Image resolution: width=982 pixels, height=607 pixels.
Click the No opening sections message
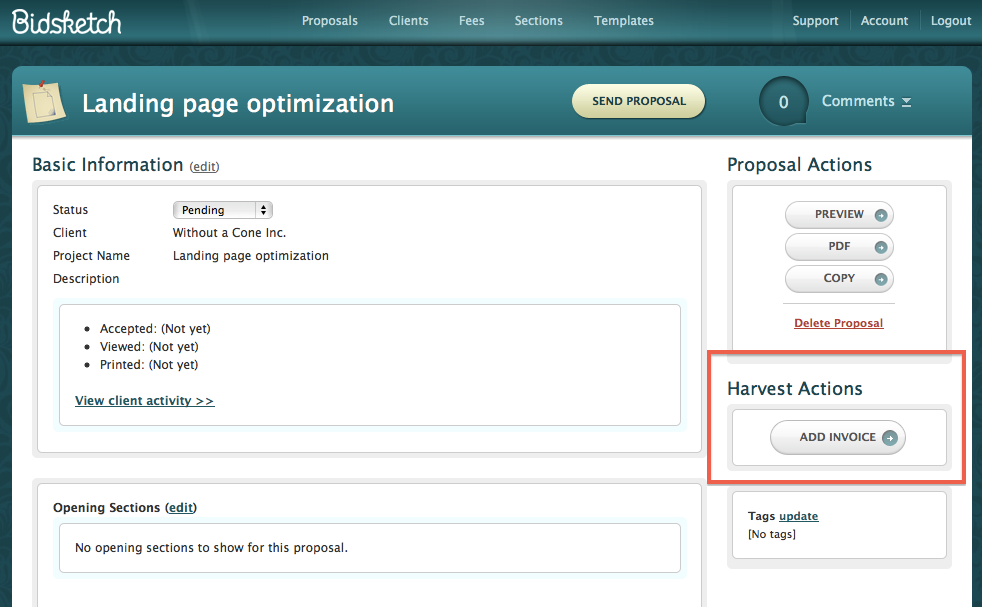(x=211, y=547)
